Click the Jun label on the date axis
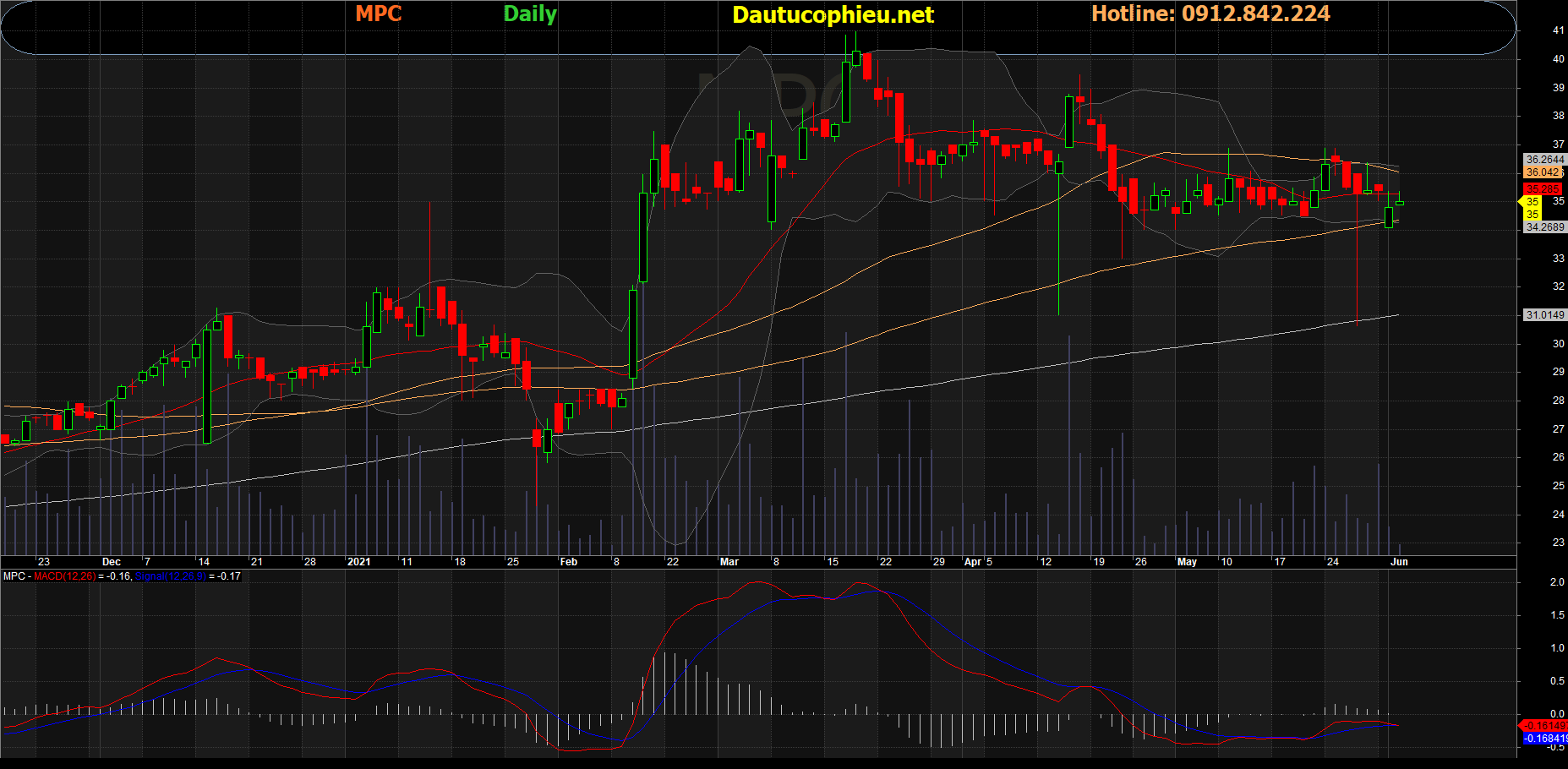The height and width of the screenshot is (769, 1568). coord(1400,562)
